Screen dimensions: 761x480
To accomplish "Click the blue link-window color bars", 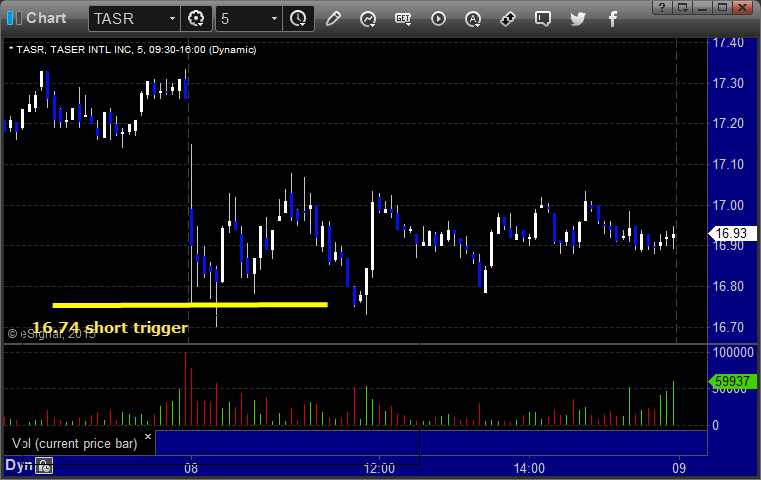I will coord(14,18).
